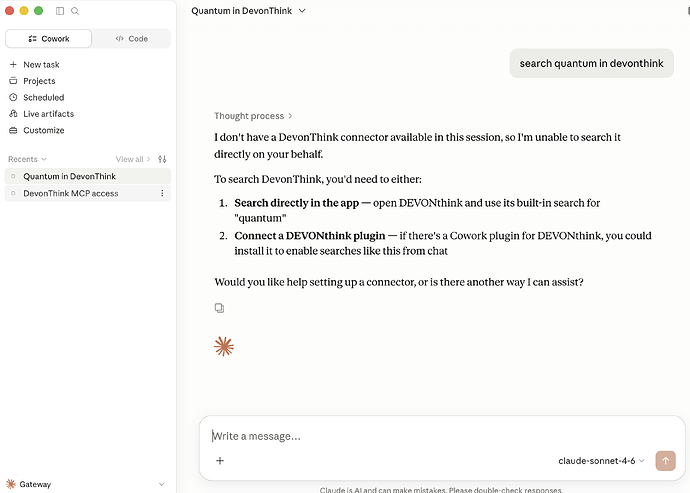Send the message with the arrow button
This screenshot has width=690, height=493.
click(x=665, y=461)
